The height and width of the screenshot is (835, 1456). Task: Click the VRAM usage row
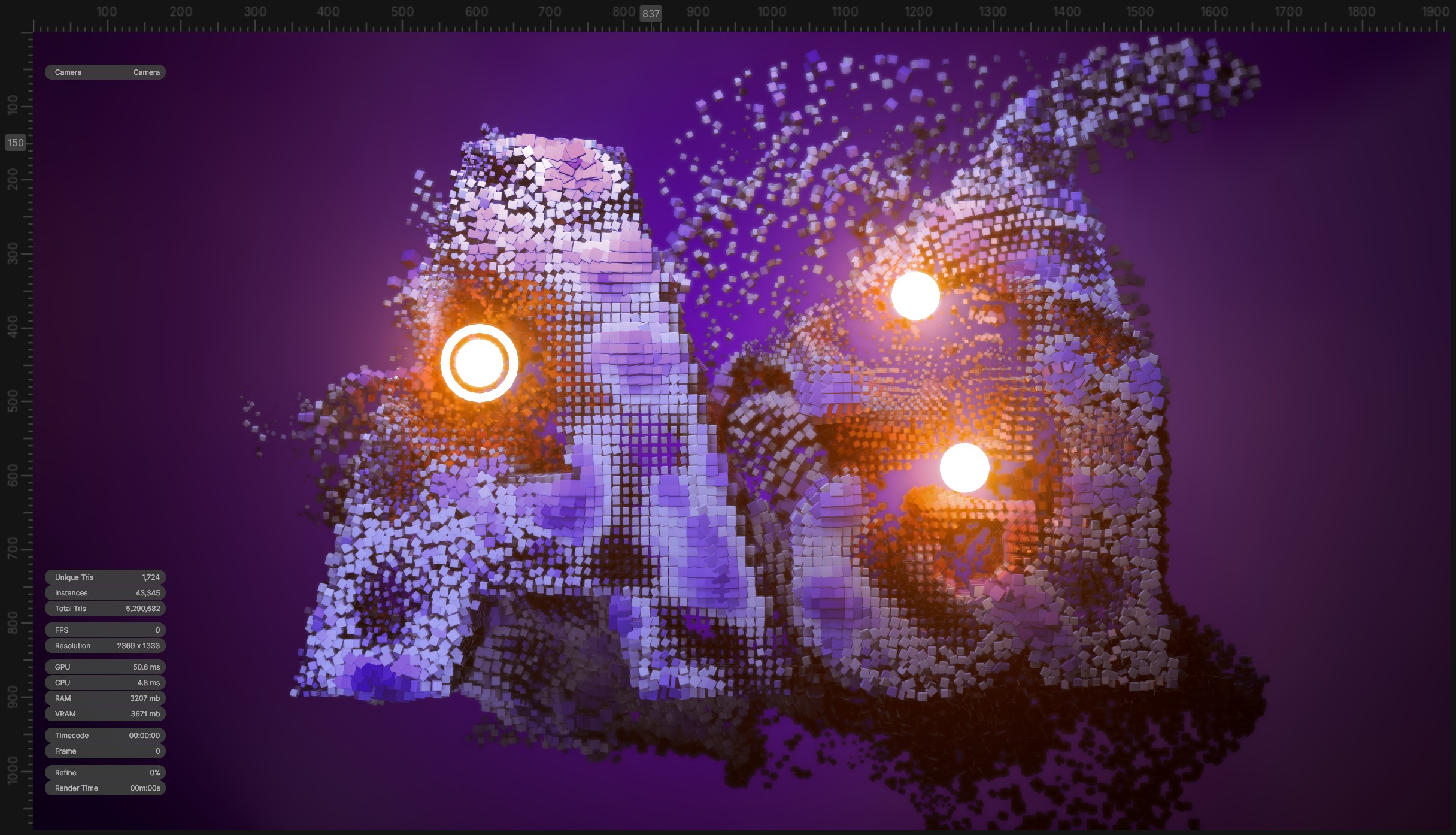tap(105, 714)
